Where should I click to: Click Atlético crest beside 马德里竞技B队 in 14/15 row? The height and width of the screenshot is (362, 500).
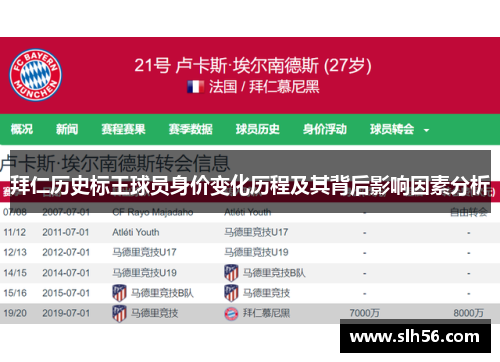click(x=231, y=273)
